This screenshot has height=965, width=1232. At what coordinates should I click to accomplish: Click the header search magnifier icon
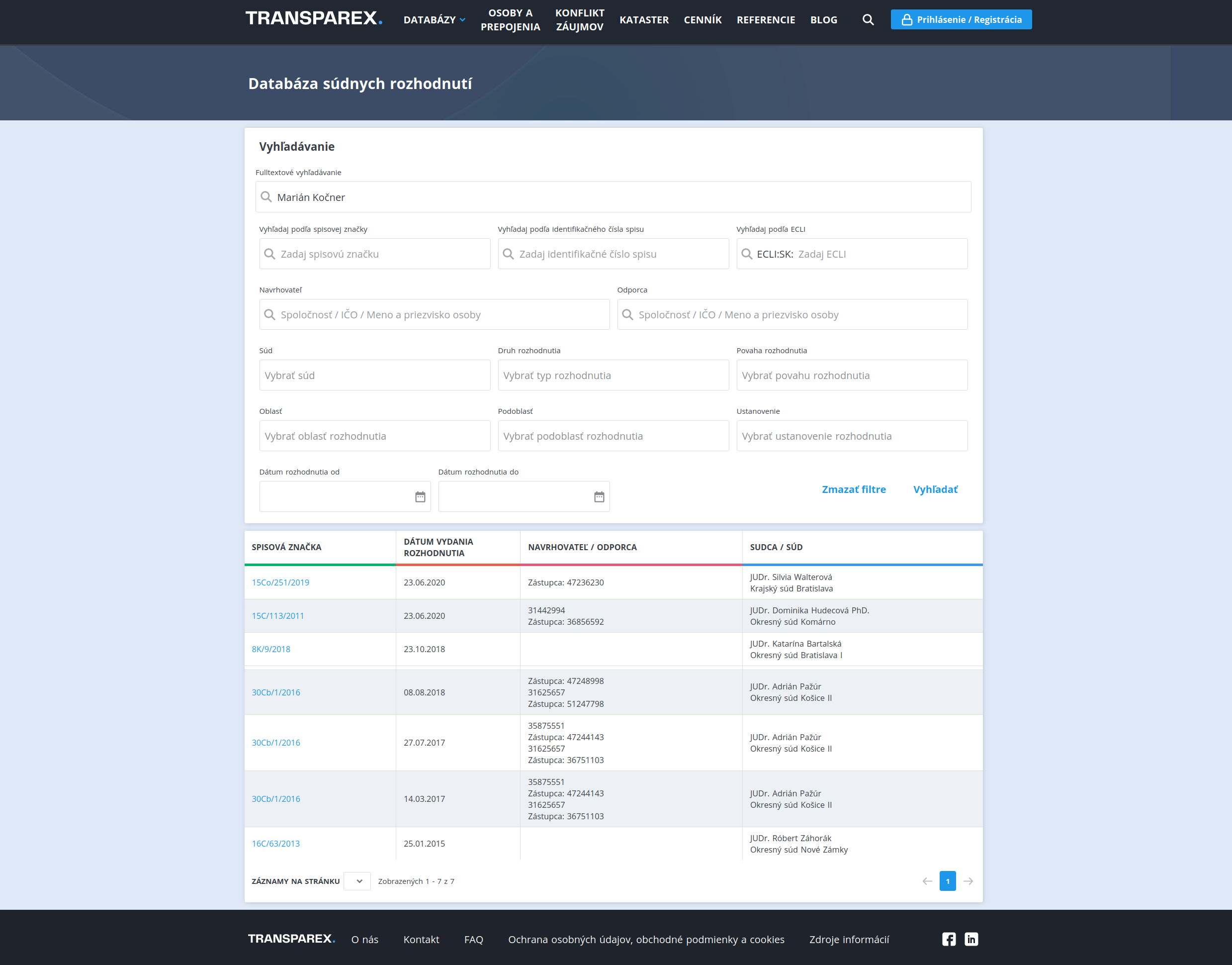[x=868, y=20]
